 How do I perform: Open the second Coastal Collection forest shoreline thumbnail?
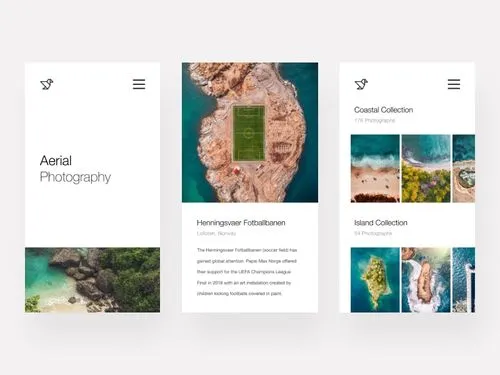pyautogui.click(x=426, y=168)
